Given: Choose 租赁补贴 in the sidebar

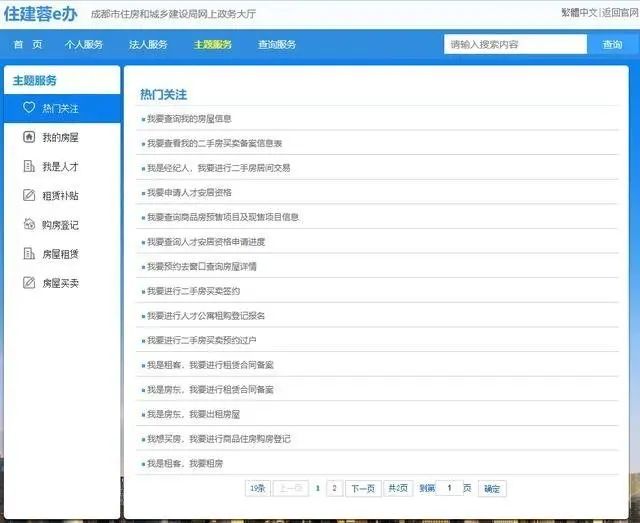Looking at the screenshot, I should pyautogui.click(x=62, y=195).
